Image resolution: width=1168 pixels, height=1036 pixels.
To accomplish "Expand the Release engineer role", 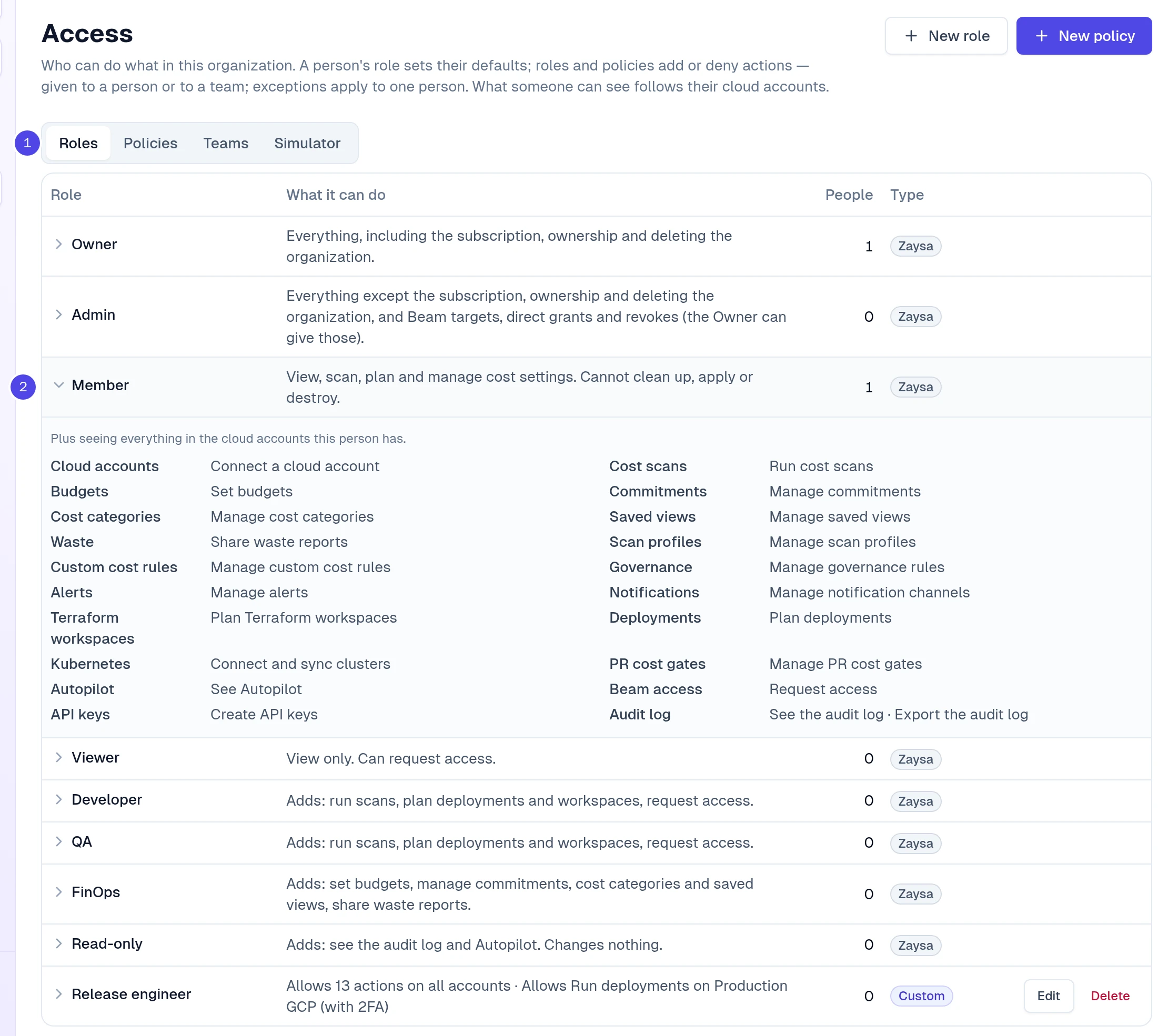I will click(x=58, y=994).
